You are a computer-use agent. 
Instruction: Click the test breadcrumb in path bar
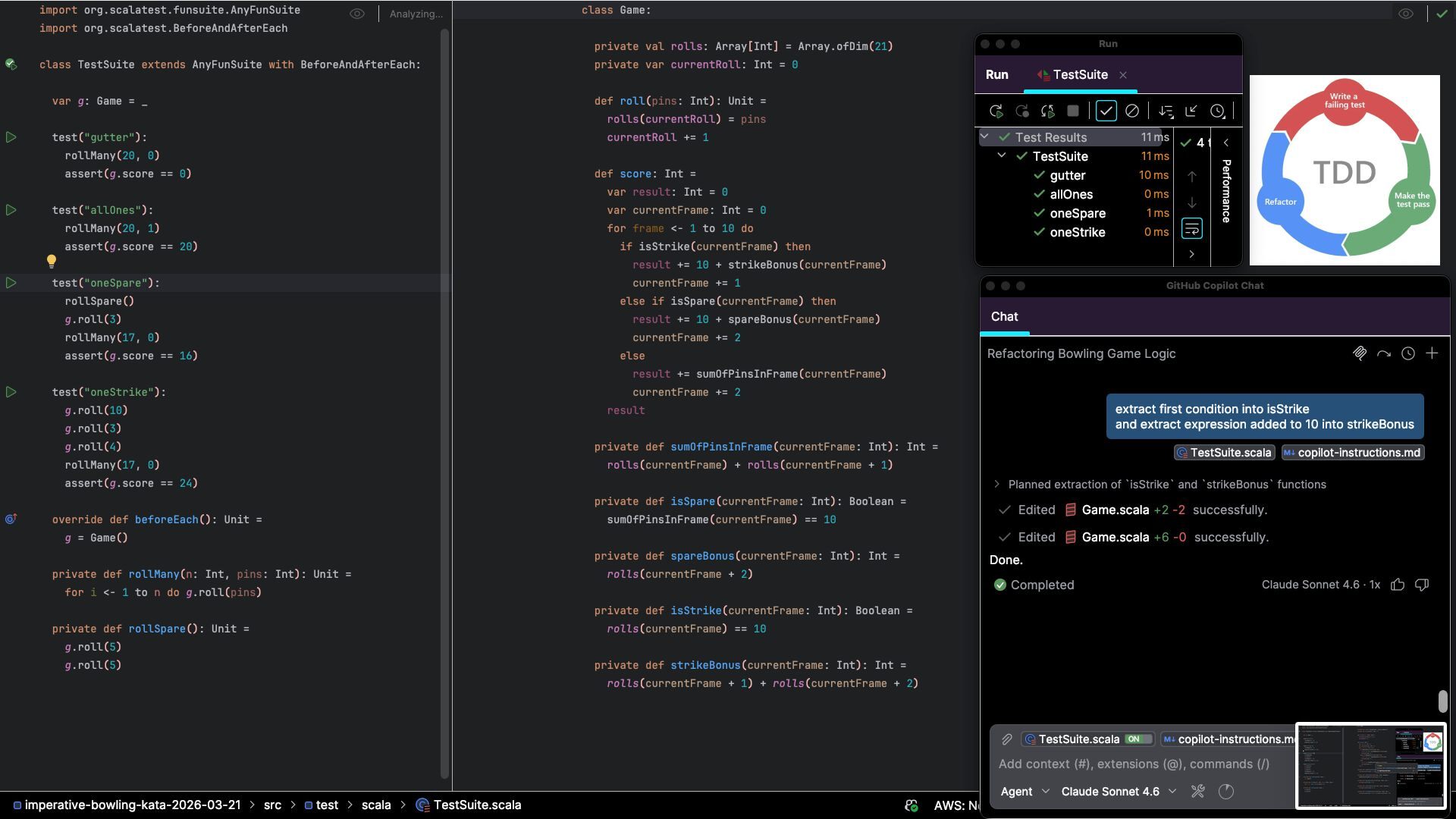click(x=327, y=805)
